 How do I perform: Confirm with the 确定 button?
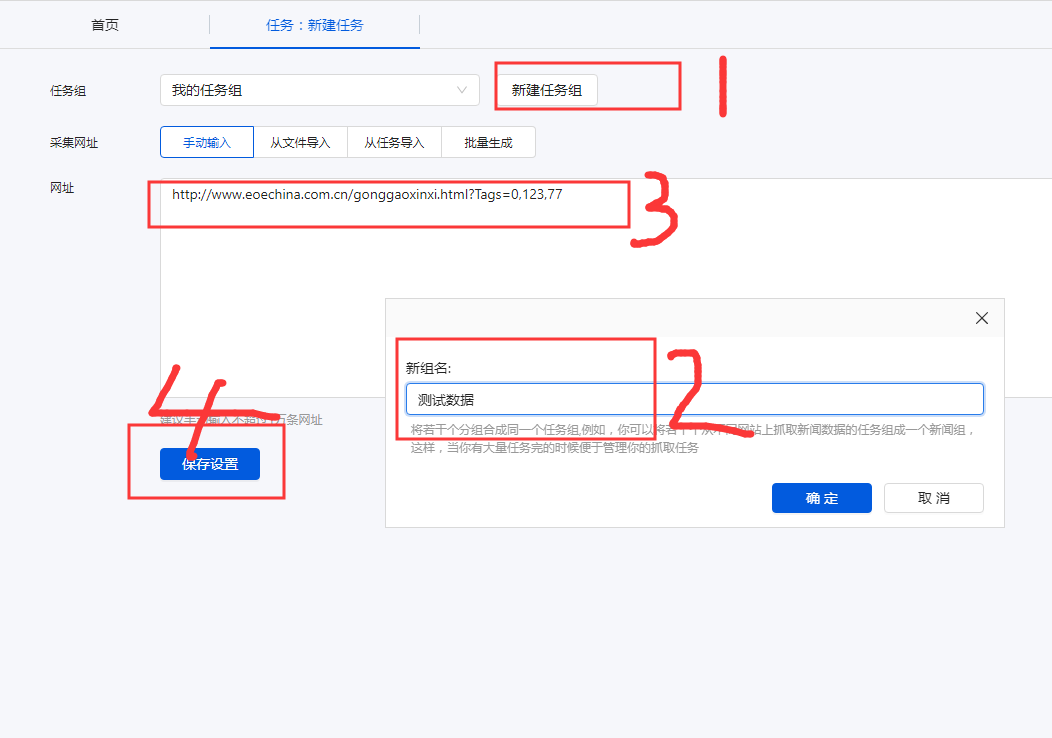tap(821, 498)
